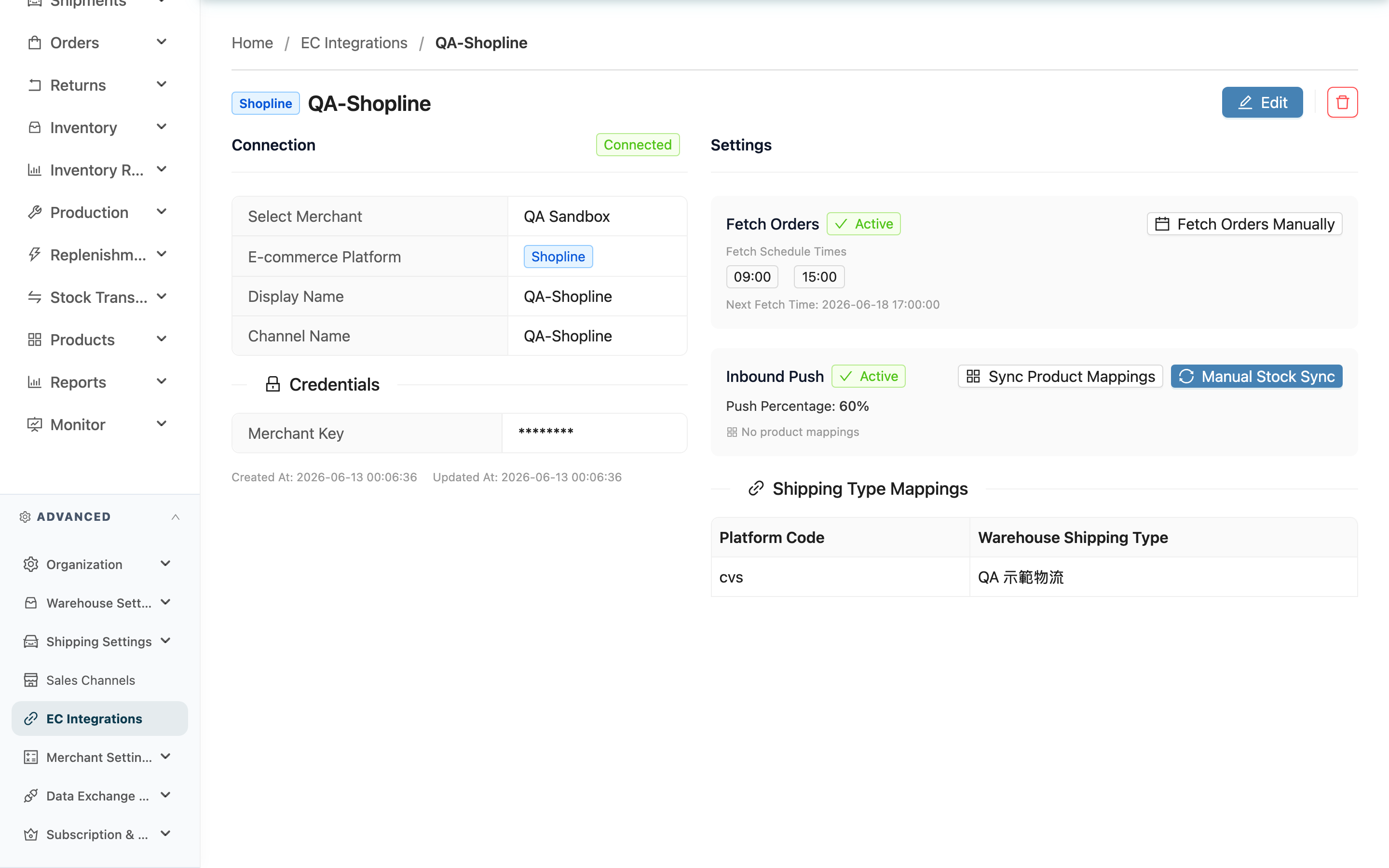This screenshot has height=868, width=1389.
Task: Go to EC Integrations breadcrumb link
Action: point(354,42)
